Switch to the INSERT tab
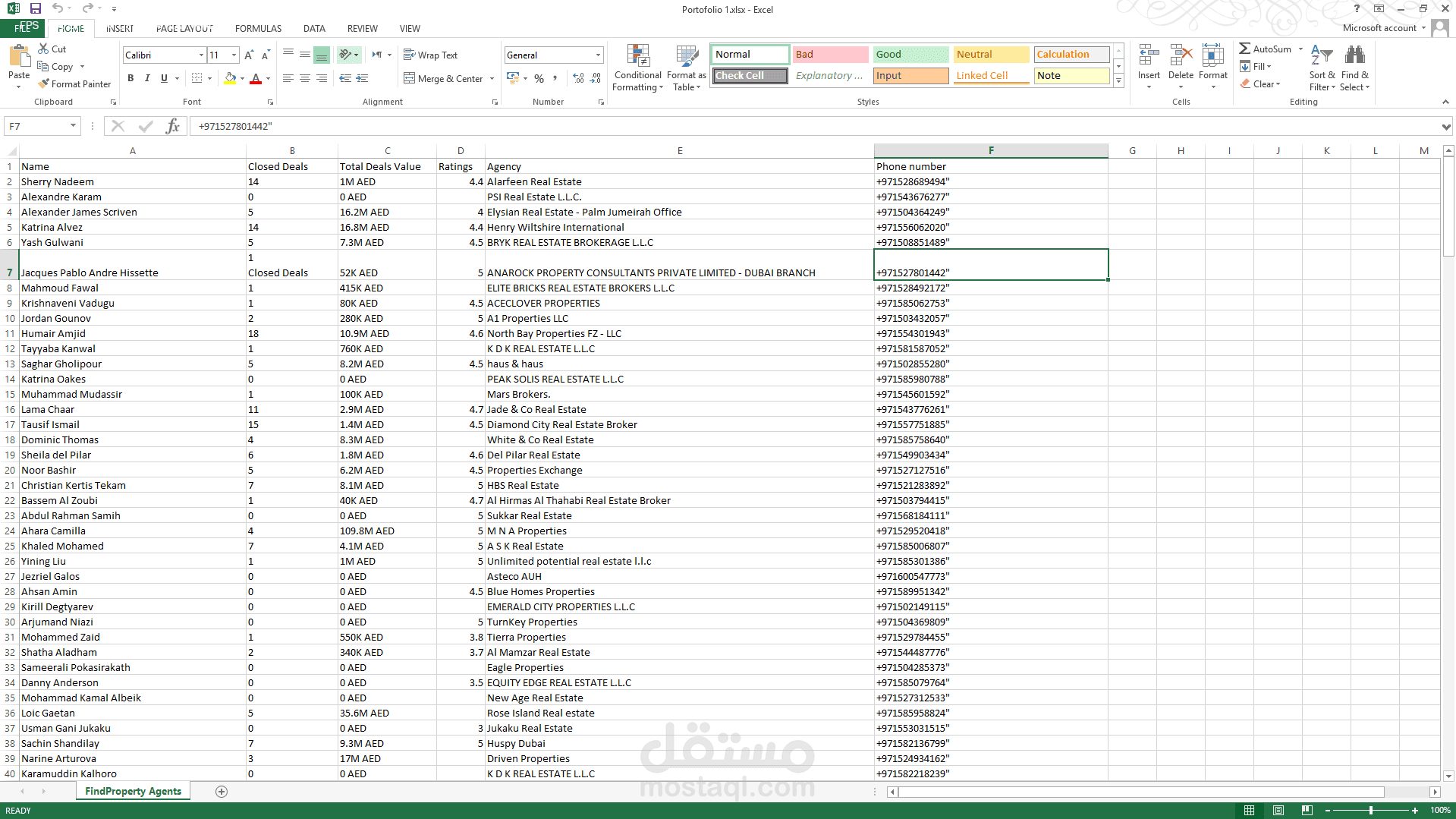The image size is (1456, 819). [120, 28]
